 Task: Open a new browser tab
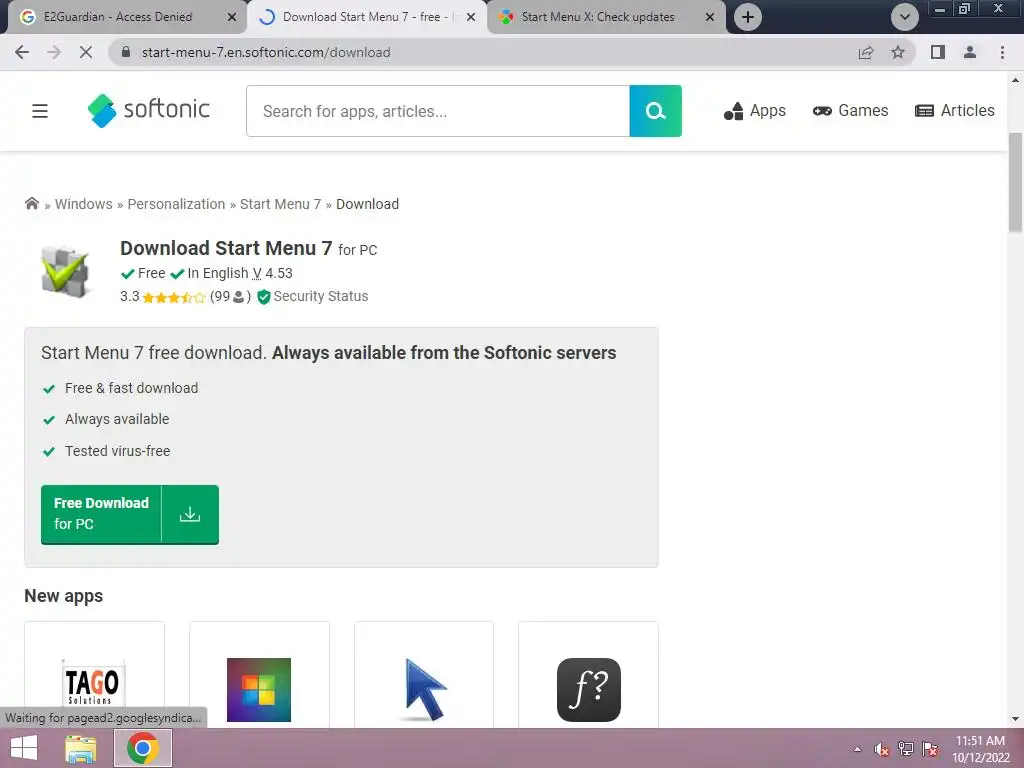click(x=748, y=17)
